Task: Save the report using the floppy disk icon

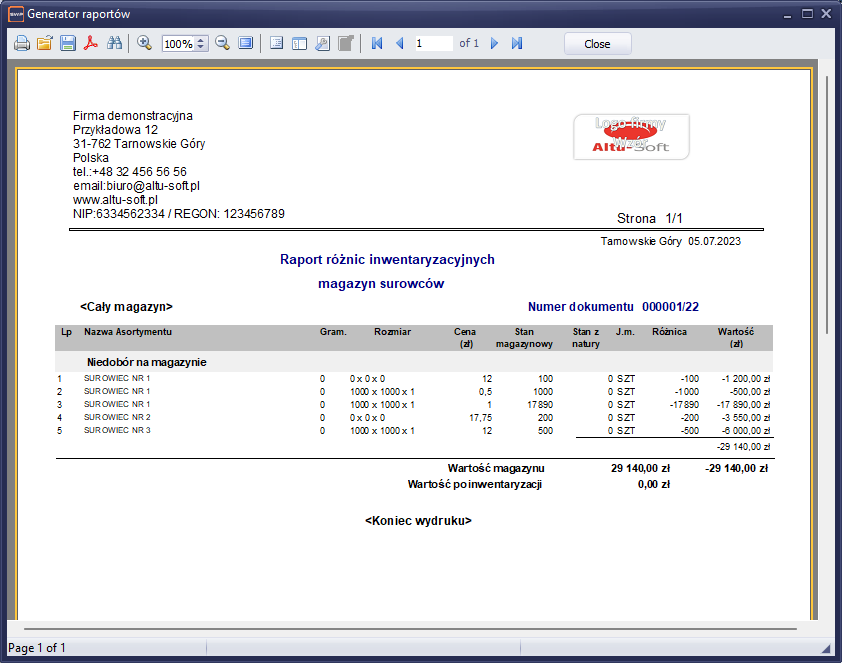Action: pyautogui.click(x=68, y=44)
